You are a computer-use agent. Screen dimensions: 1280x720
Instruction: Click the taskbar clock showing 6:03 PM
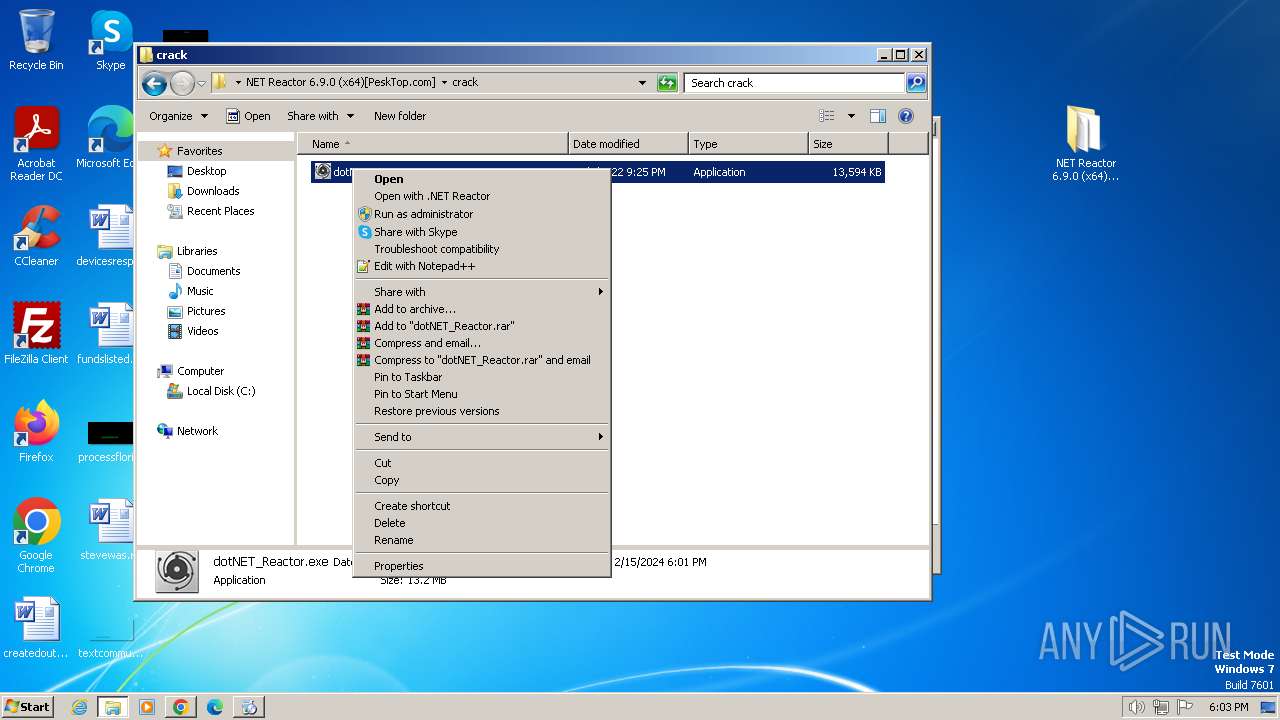tap(1228, 707)
